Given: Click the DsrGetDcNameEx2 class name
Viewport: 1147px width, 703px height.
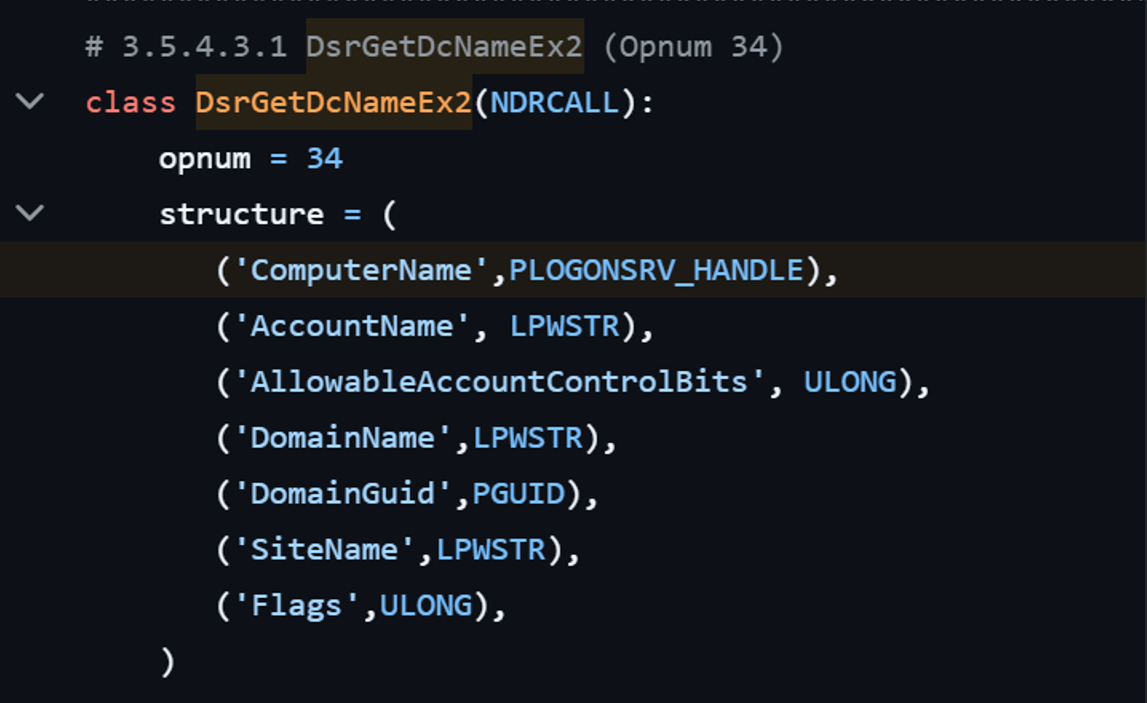Looking at the screenshot, I should tap(333, 102).
